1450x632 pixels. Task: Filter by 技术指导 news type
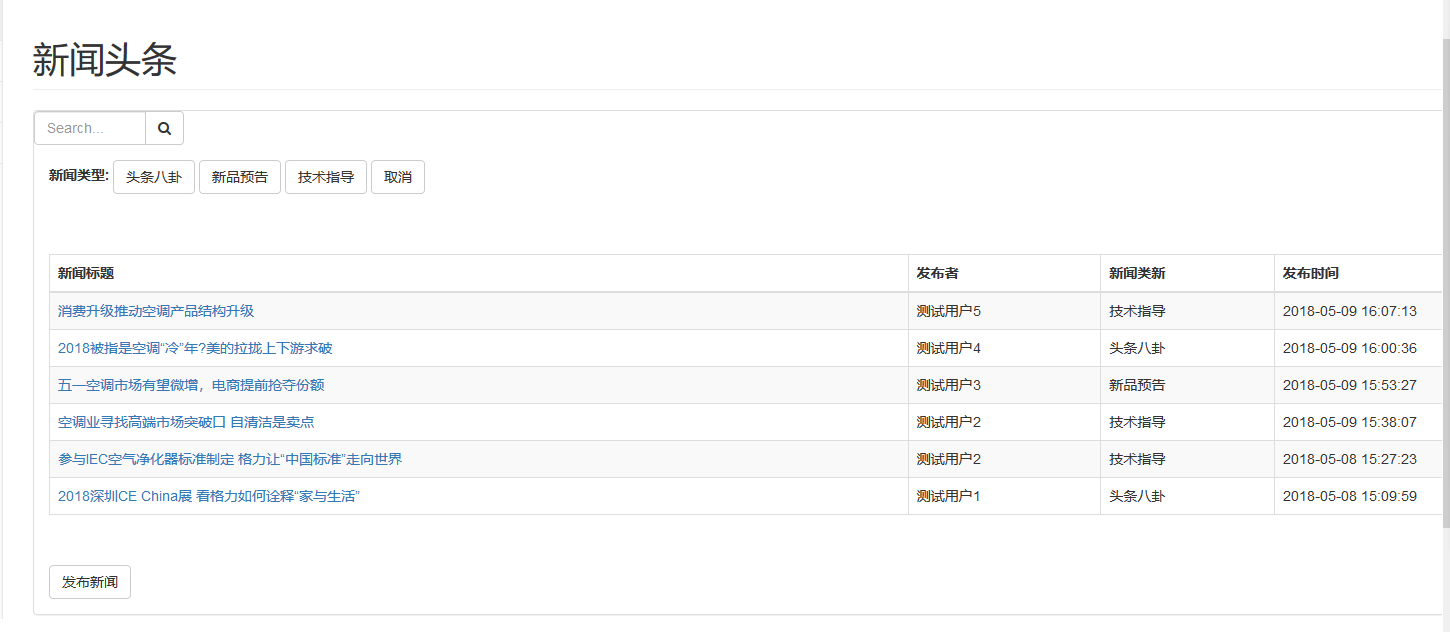click(326, 177)
